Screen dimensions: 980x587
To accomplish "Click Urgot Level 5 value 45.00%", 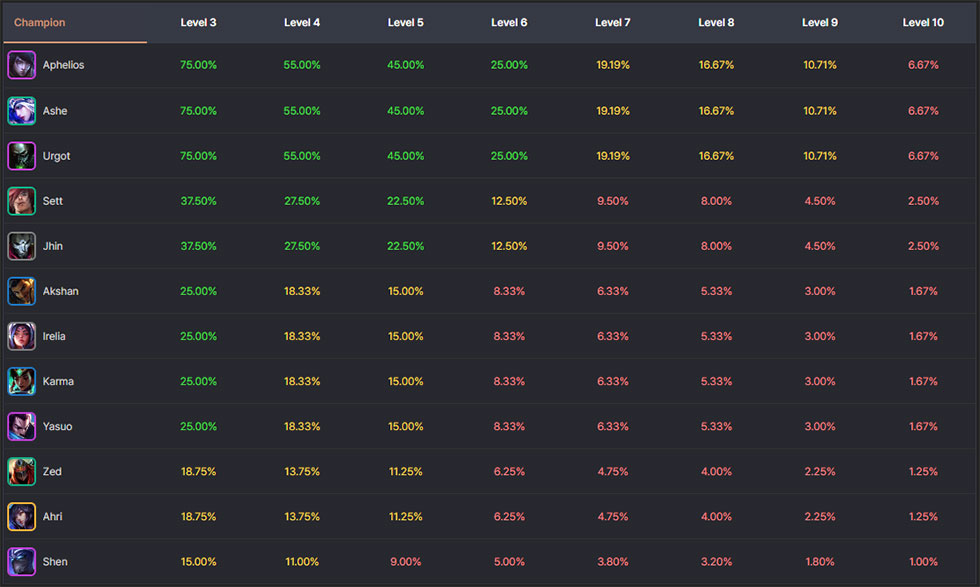I will click(406, 156).
